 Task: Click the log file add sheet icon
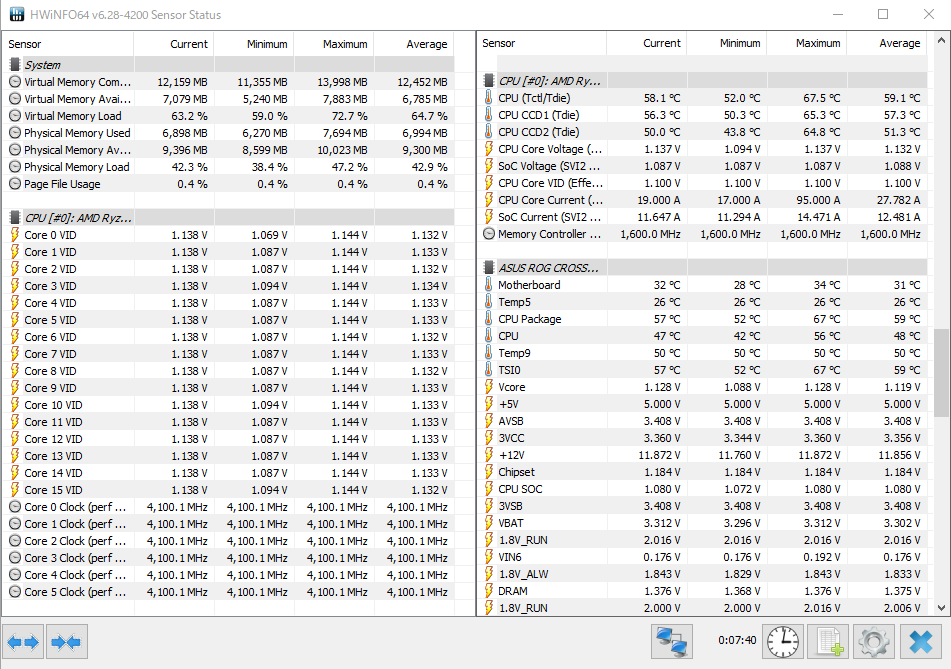[828, 642]
